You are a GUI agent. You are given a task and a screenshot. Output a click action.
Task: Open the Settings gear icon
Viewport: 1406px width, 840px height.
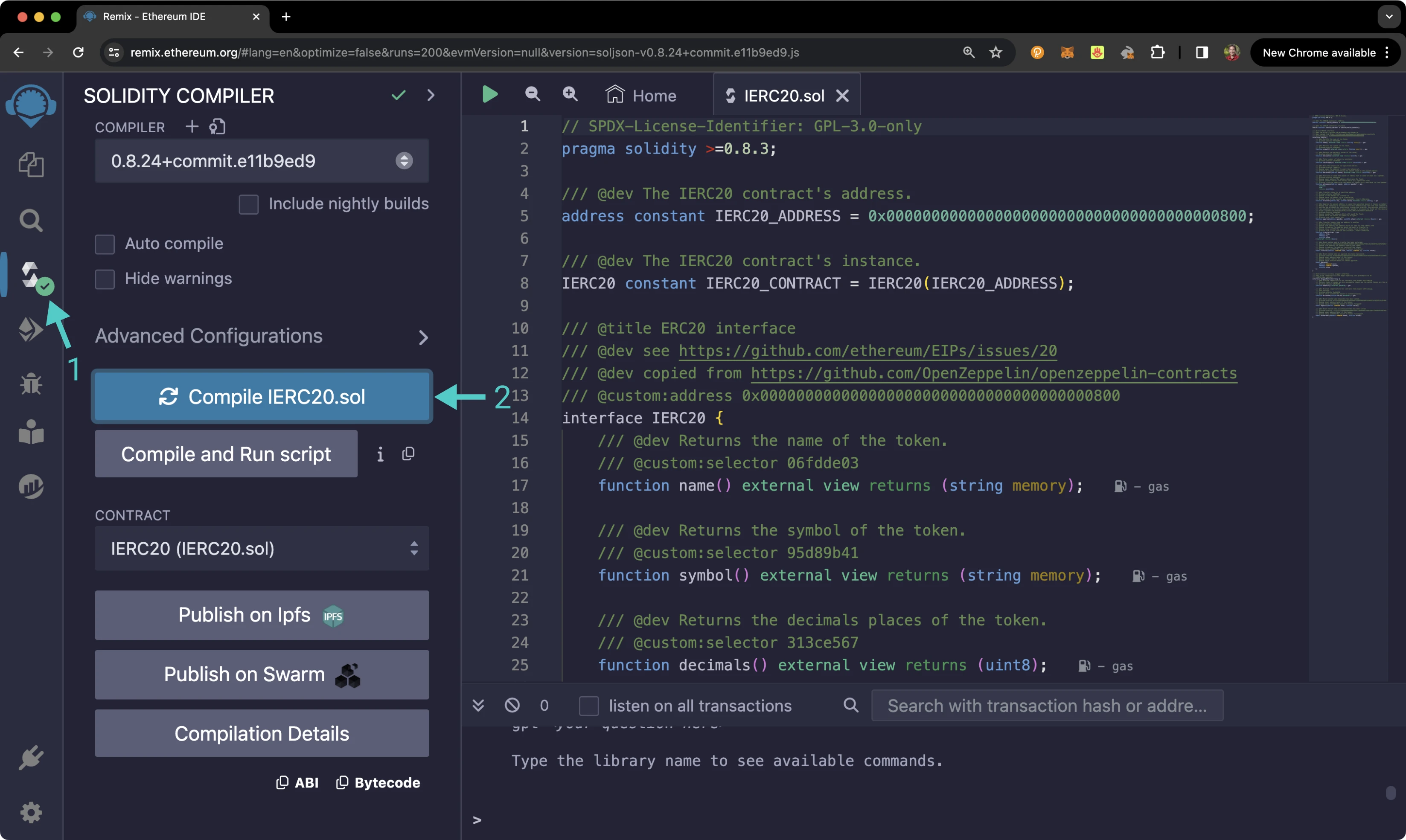pos(31,812)
